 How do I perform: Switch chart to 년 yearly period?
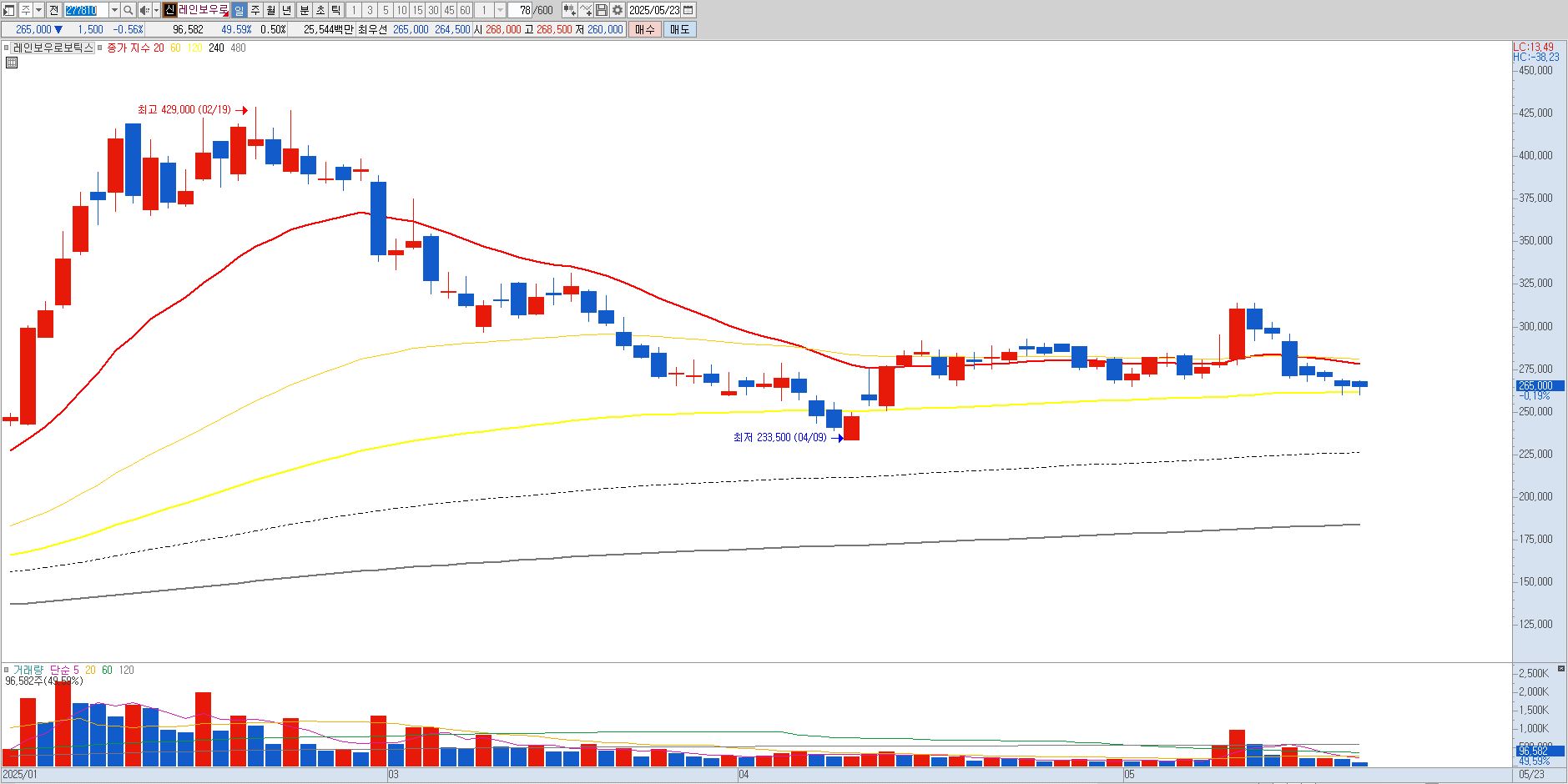pos(287,10)
